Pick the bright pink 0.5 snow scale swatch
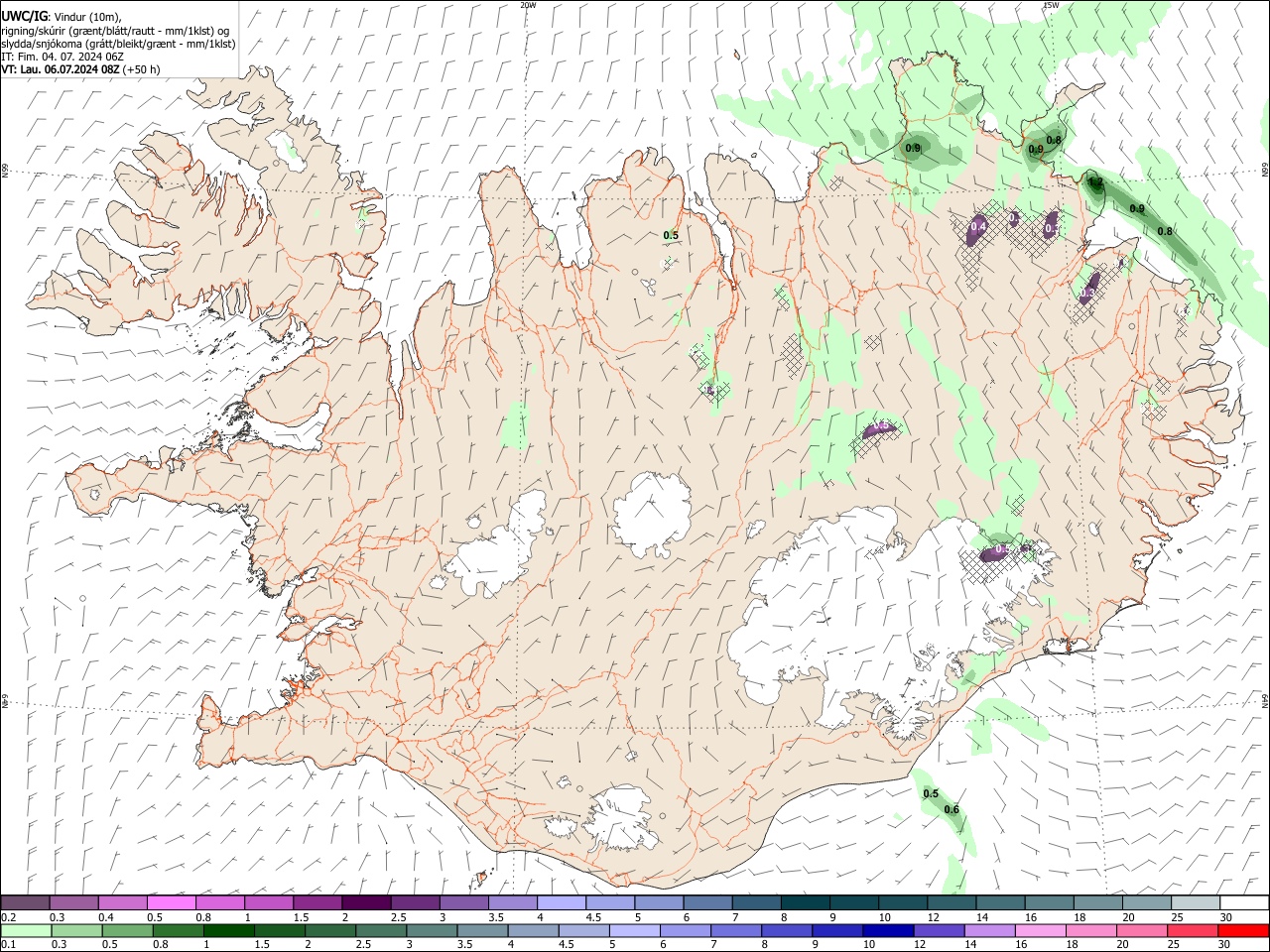Viewport: 1270px width, 952px height. [171, 903]
